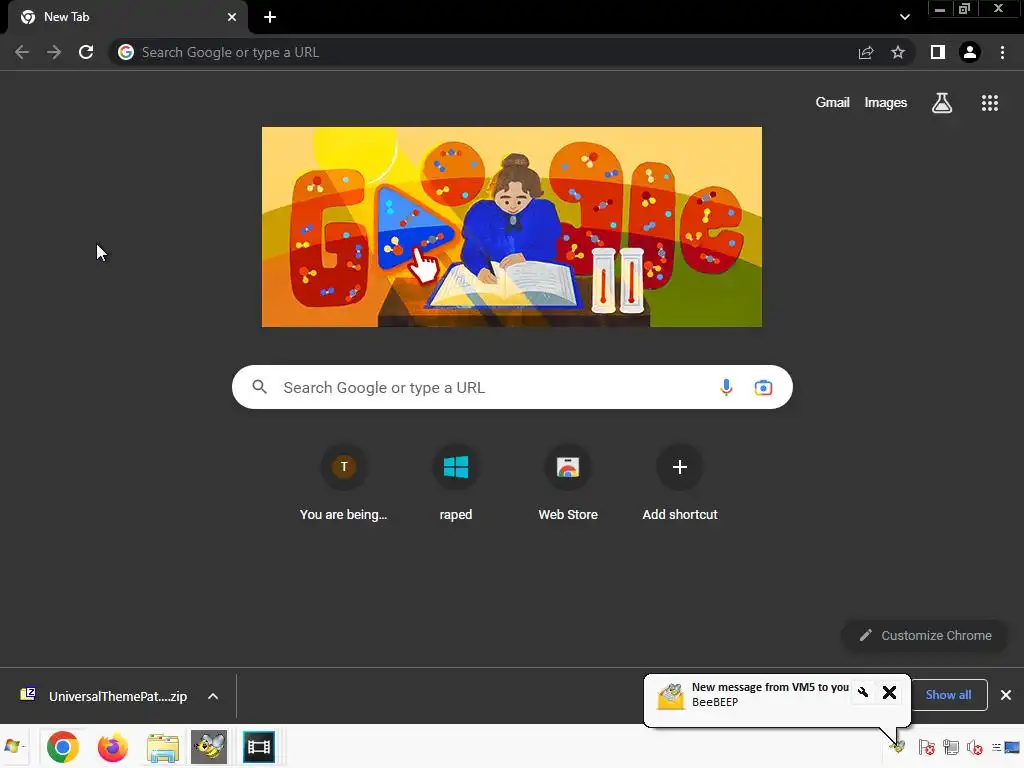Open the Images link
Image resolution: width=1024 pixels, height=768 pixels.
886,103
